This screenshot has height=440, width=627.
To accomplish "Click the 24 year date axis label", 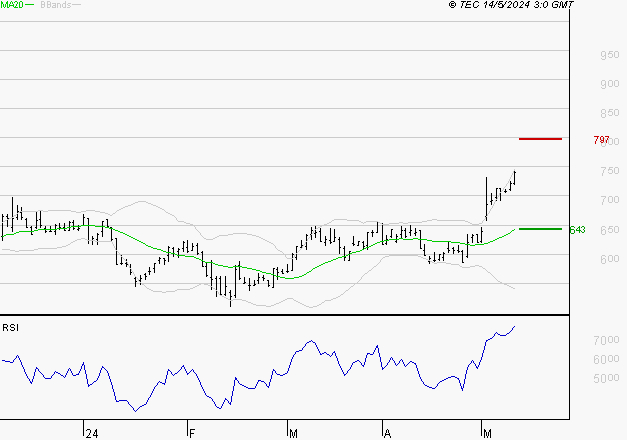I will point(92,434).
